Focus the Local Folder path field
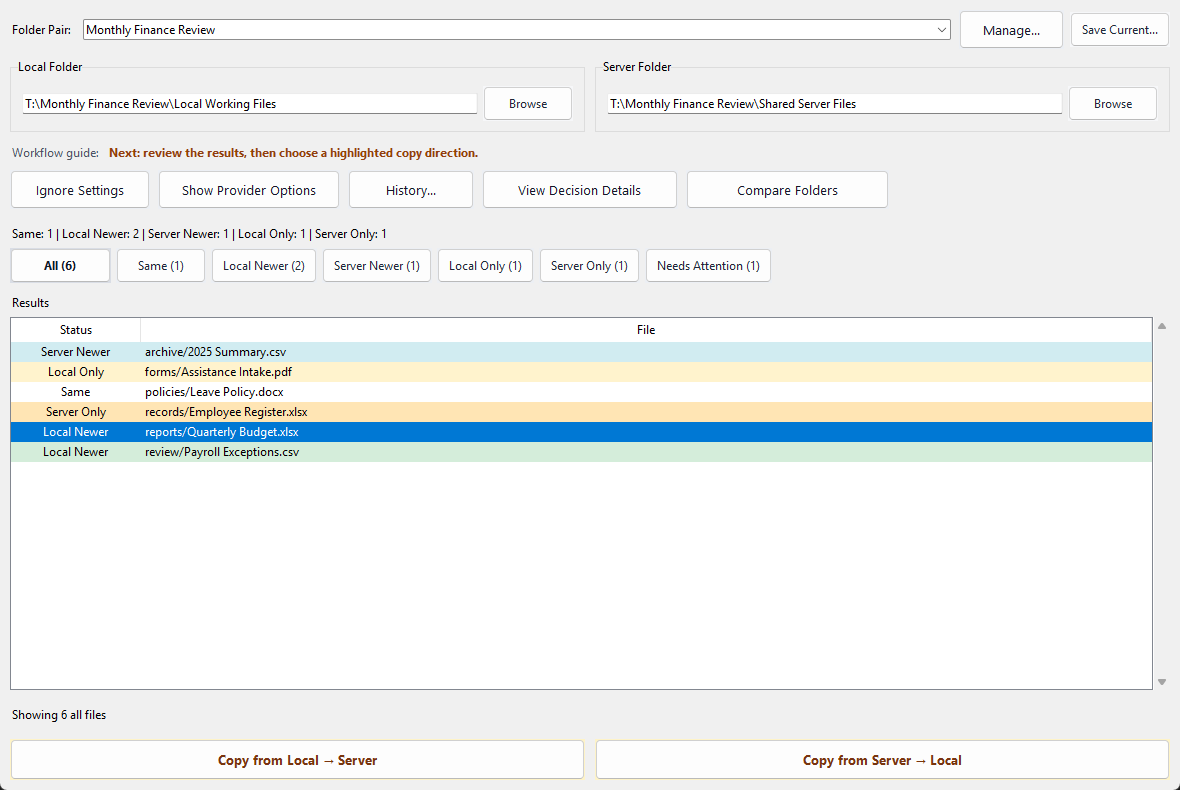 [x=250, y=104]
